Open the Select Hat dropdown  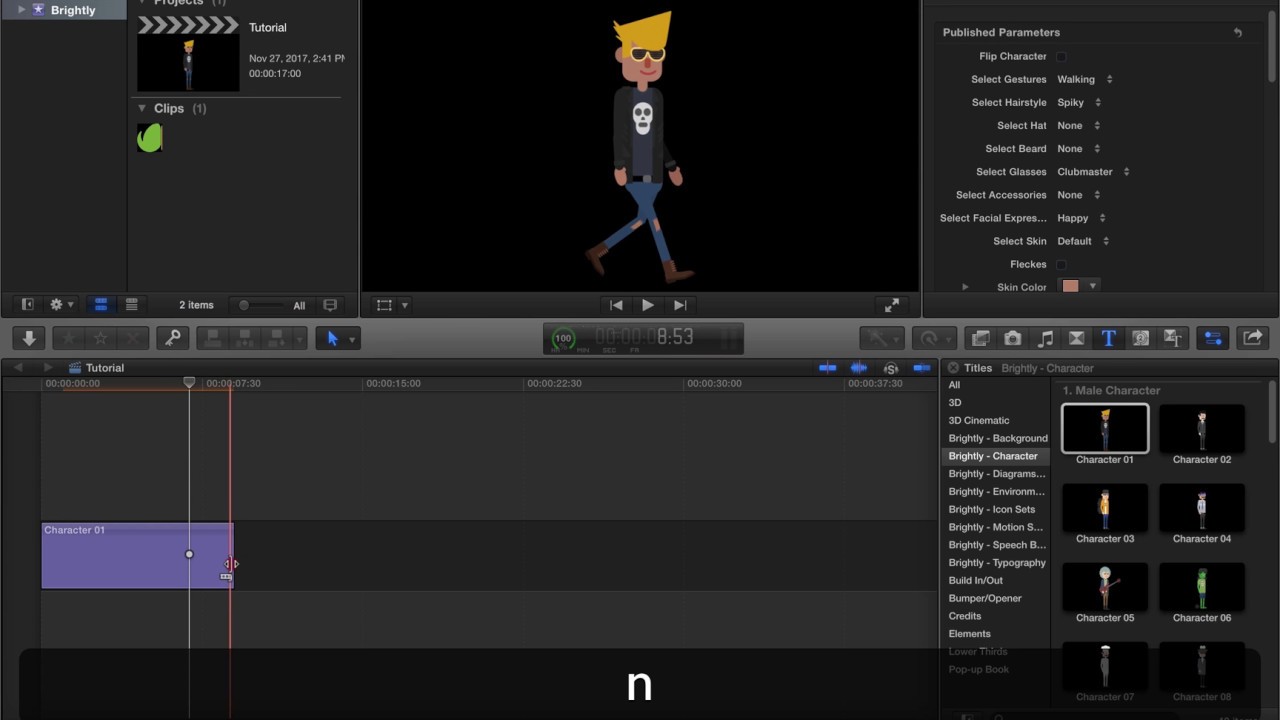pyautogui.click(x=1079, y=125)
